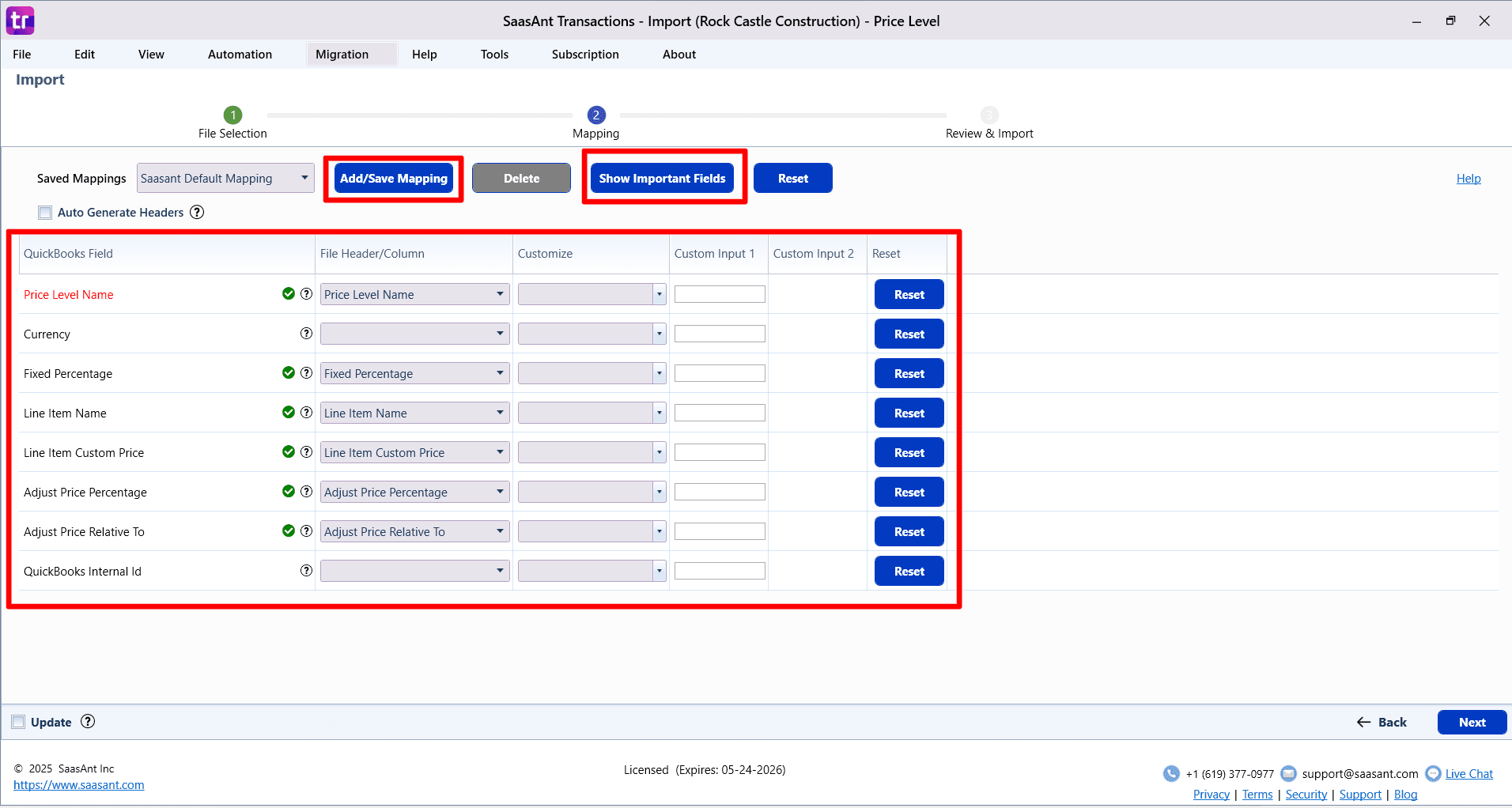Open Fixed Percentage file header dropdown

click(414, 373)
